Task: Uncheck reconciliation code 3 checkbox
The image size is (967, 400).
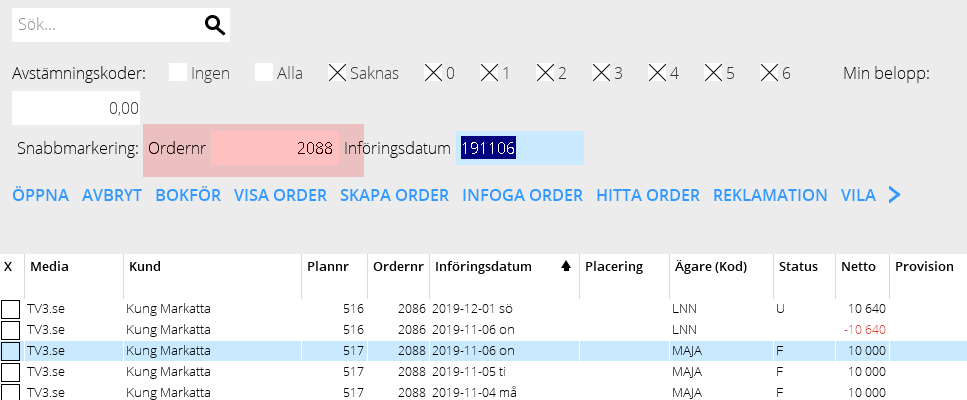Action: pos(601,73)
